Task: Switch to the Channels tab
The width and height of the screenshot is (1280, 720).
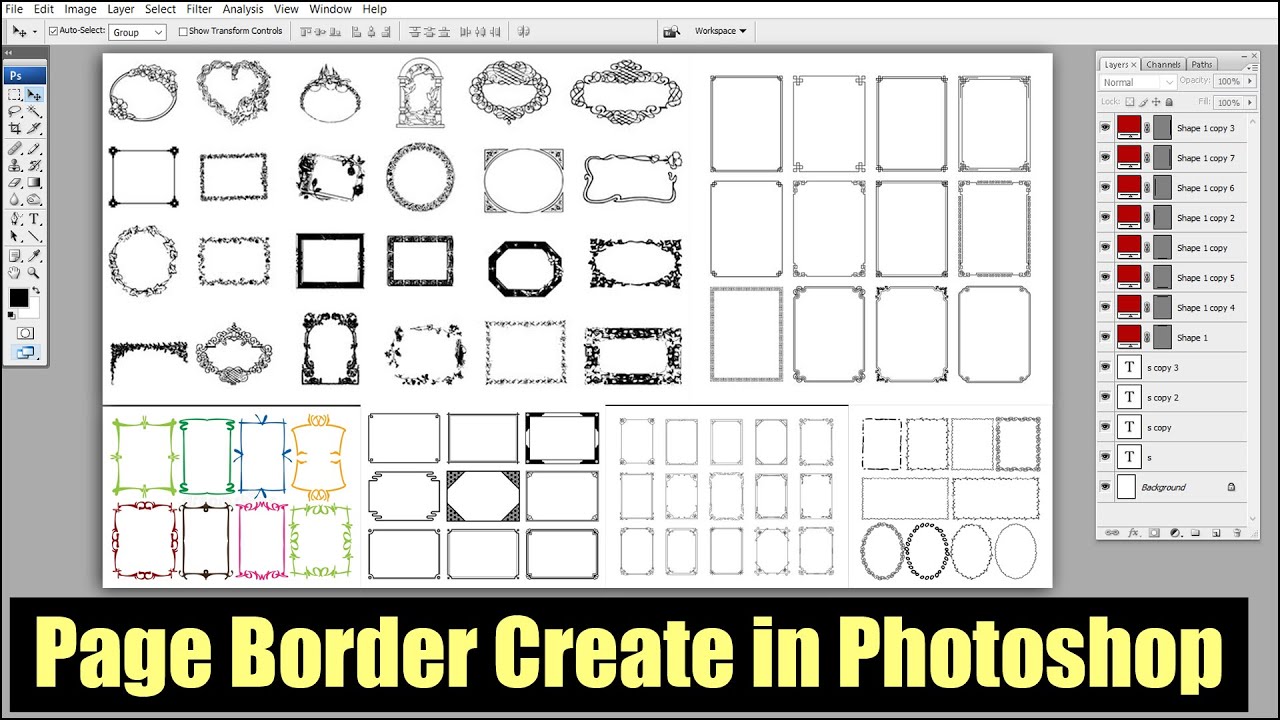Action: click(x=1163, y=64)
